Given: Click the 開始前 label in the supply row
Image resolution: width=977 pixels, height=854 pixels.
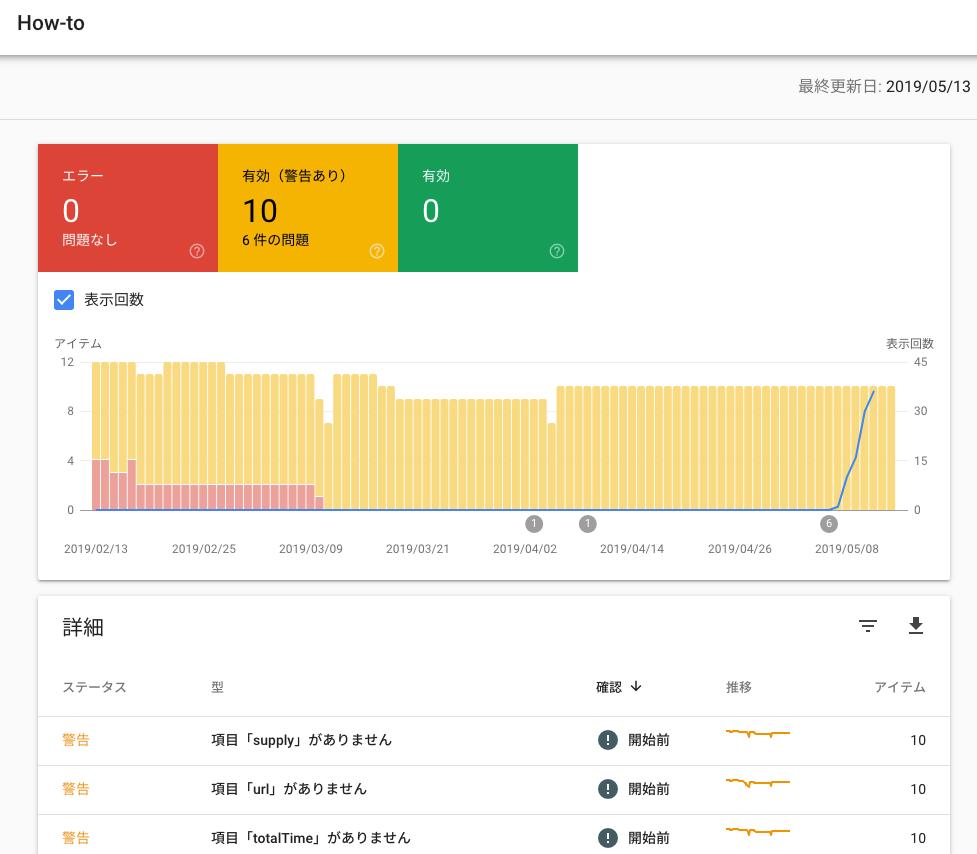Looking at the screenshot, I should coord(649,740).
